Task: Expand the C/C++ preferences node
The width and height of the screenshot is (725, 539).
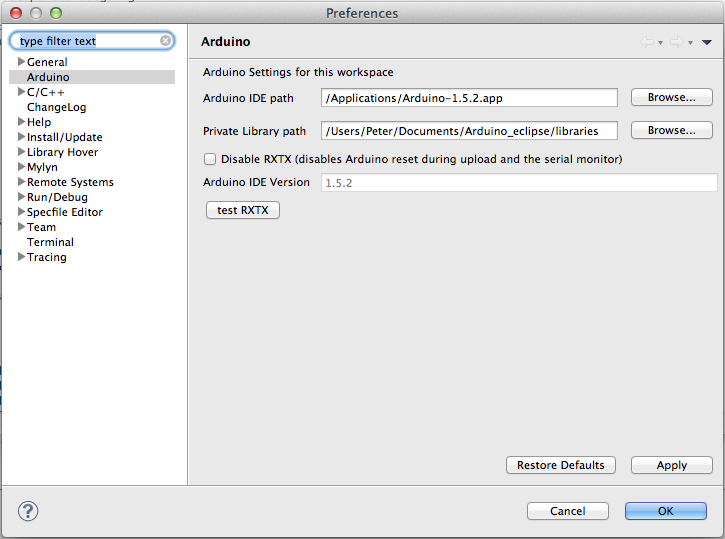Action: 21,92
